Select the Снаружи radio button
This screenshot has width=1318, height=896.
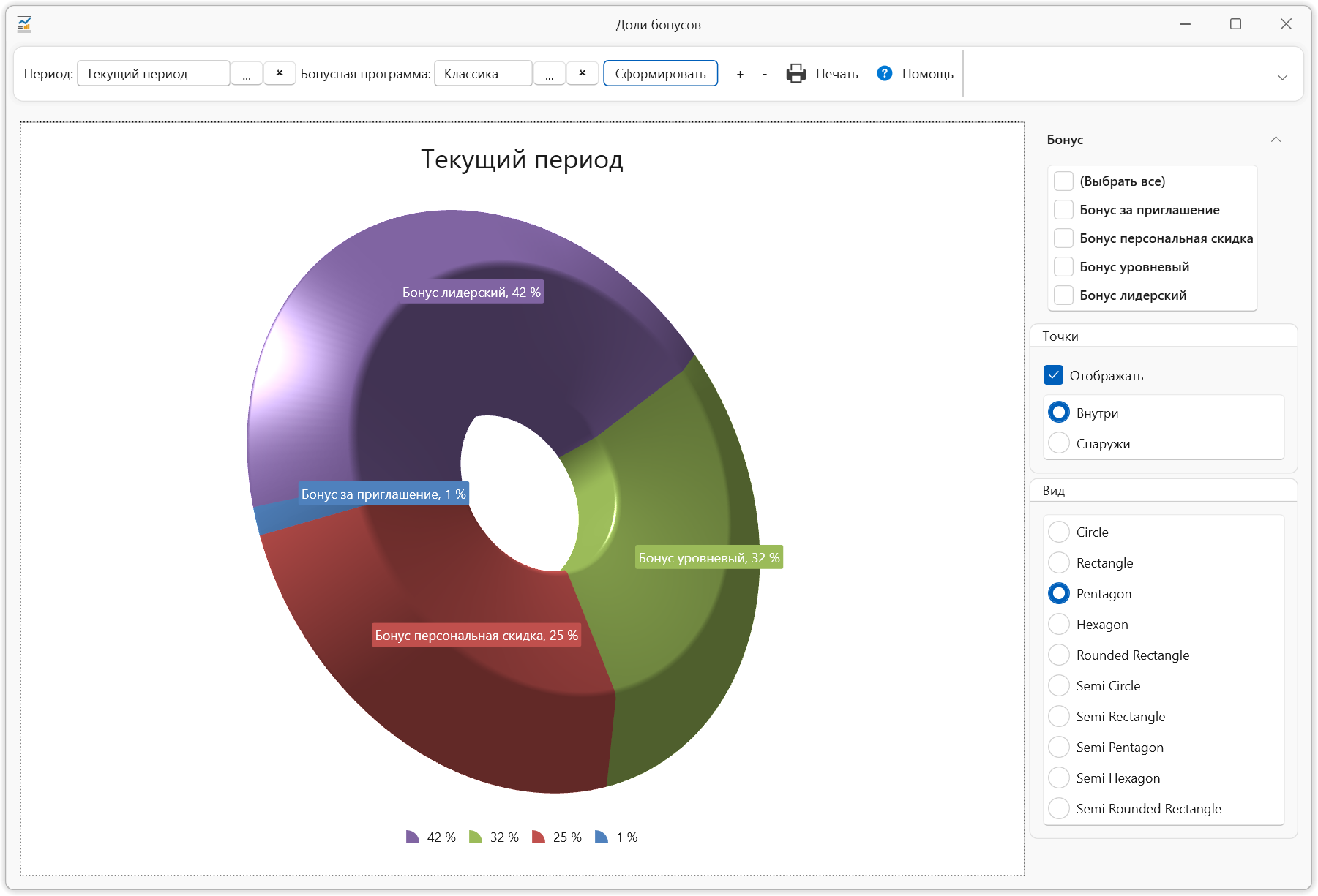click(1058, 443)
